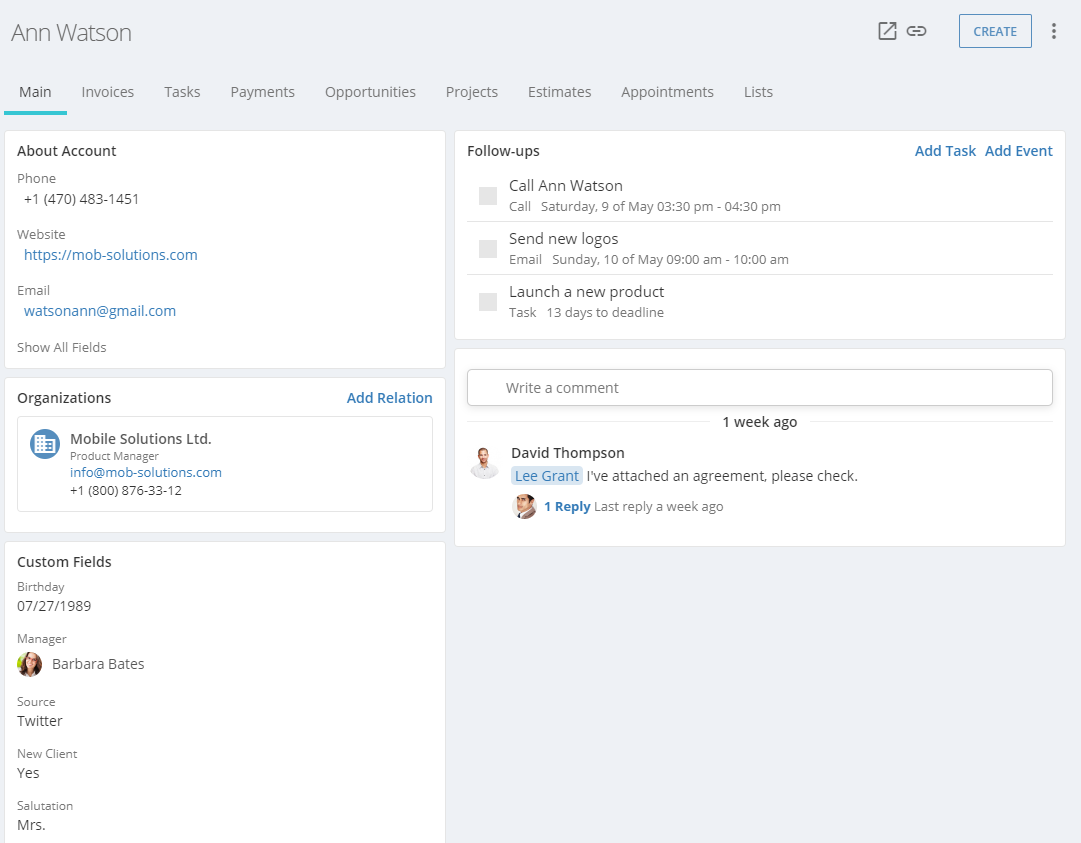
Task: Tick the Launch a new product checkbox
Action: click(x=488, y=302)
